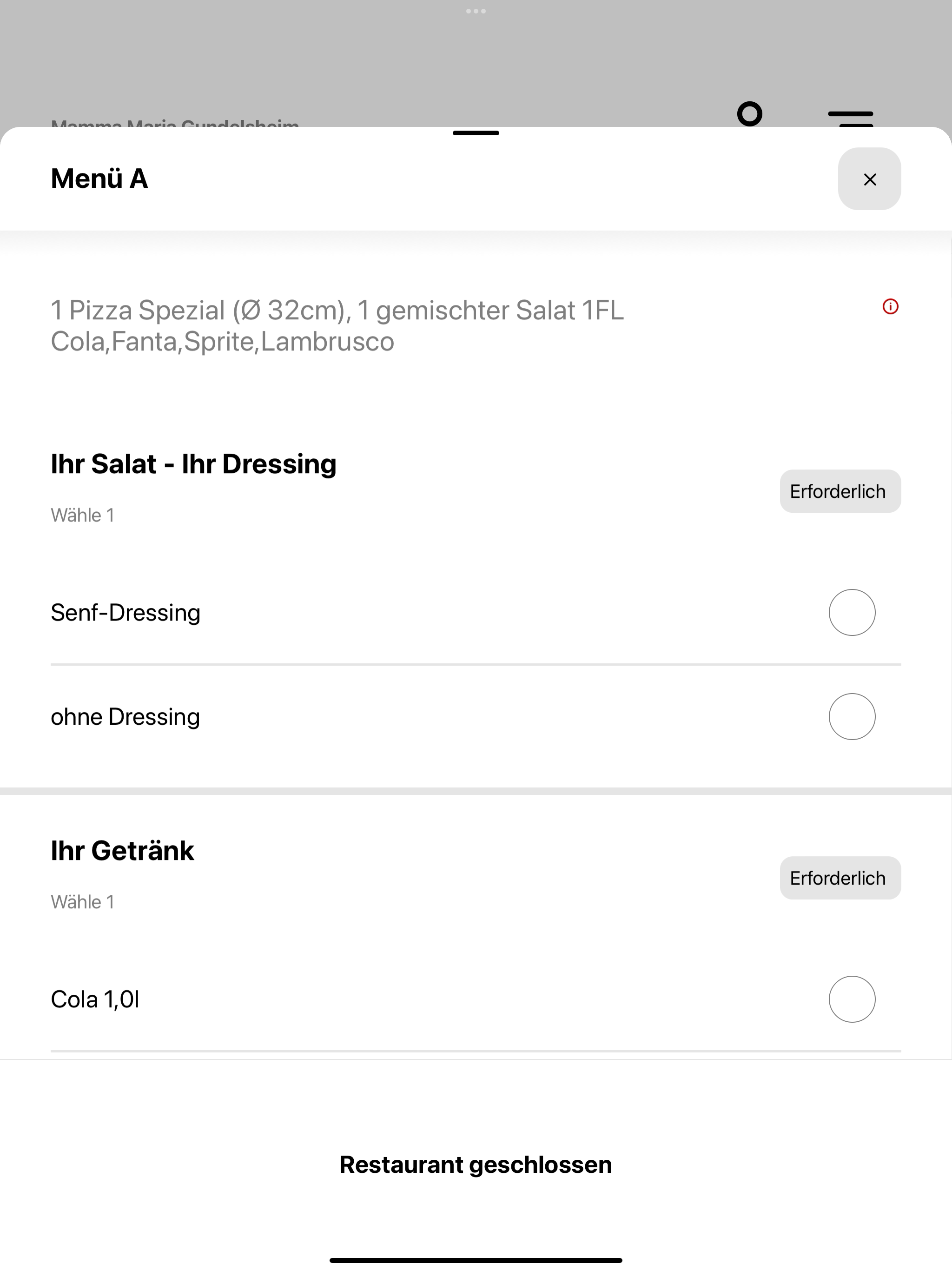Select Senf-Dressing radio button

point(852,613)
